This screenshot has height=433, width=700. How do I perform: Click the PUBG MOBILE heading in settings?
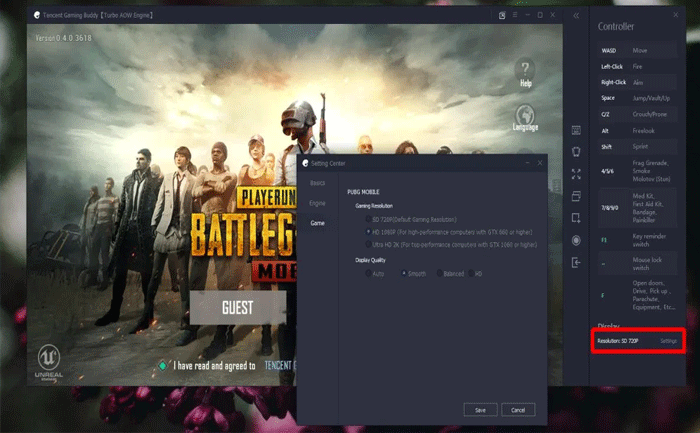(363, 192)
